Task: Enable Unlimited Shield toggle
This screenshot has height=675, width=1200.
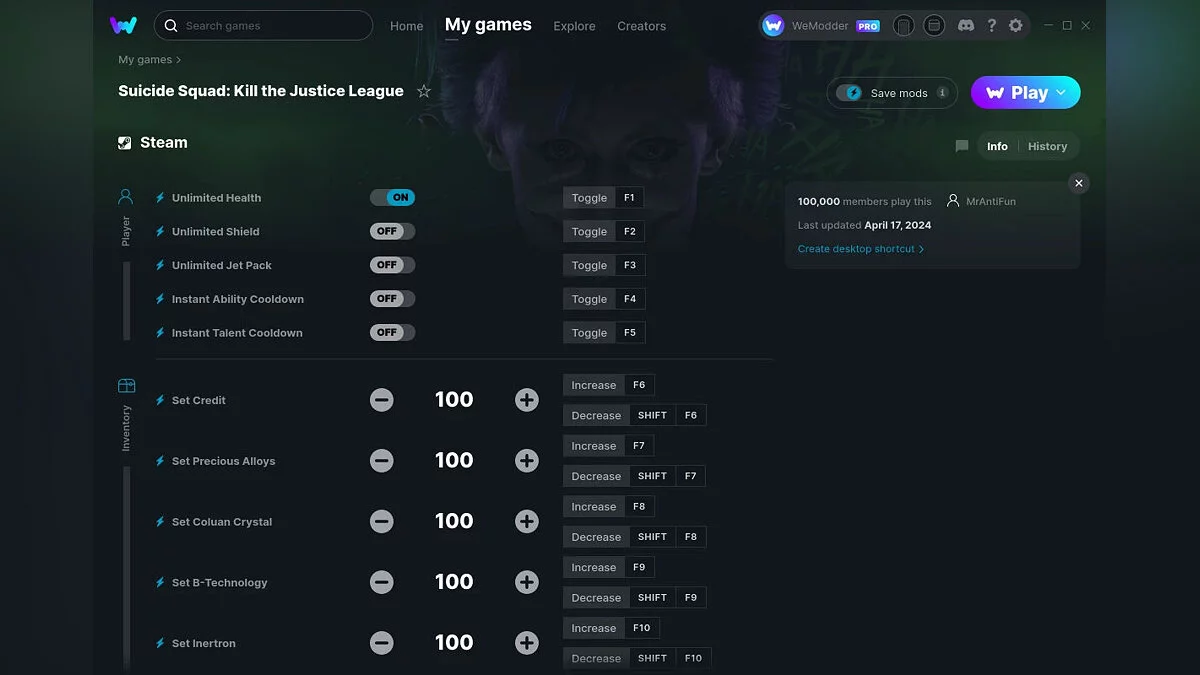Action: pos(392,231)
